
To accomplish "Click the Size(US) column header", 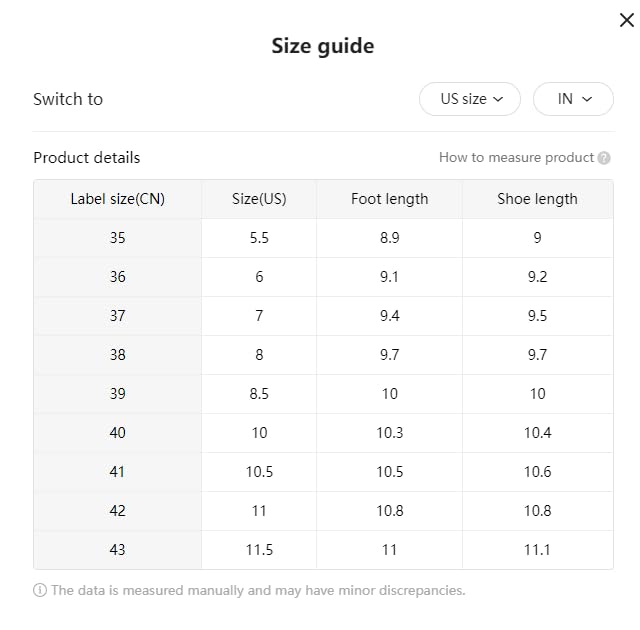I will point(259,199).
